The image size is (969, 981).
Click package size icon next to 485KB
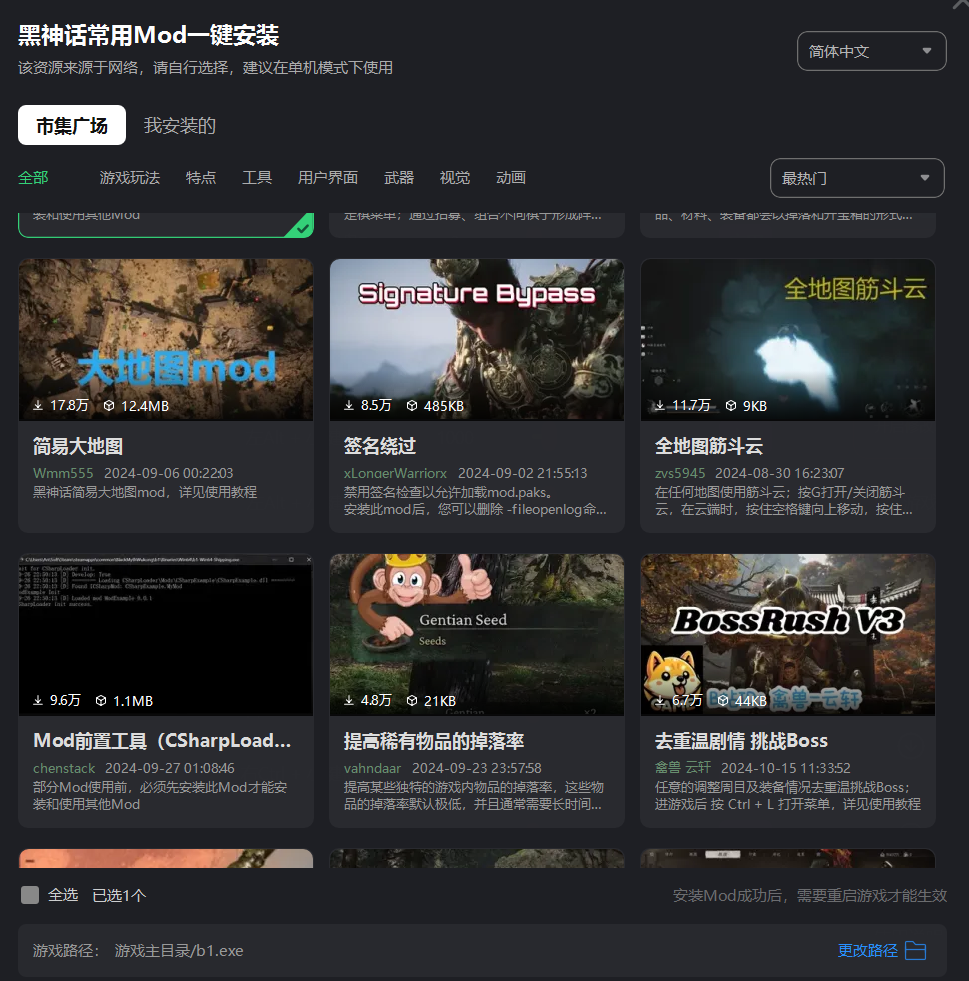pos(412,405)
